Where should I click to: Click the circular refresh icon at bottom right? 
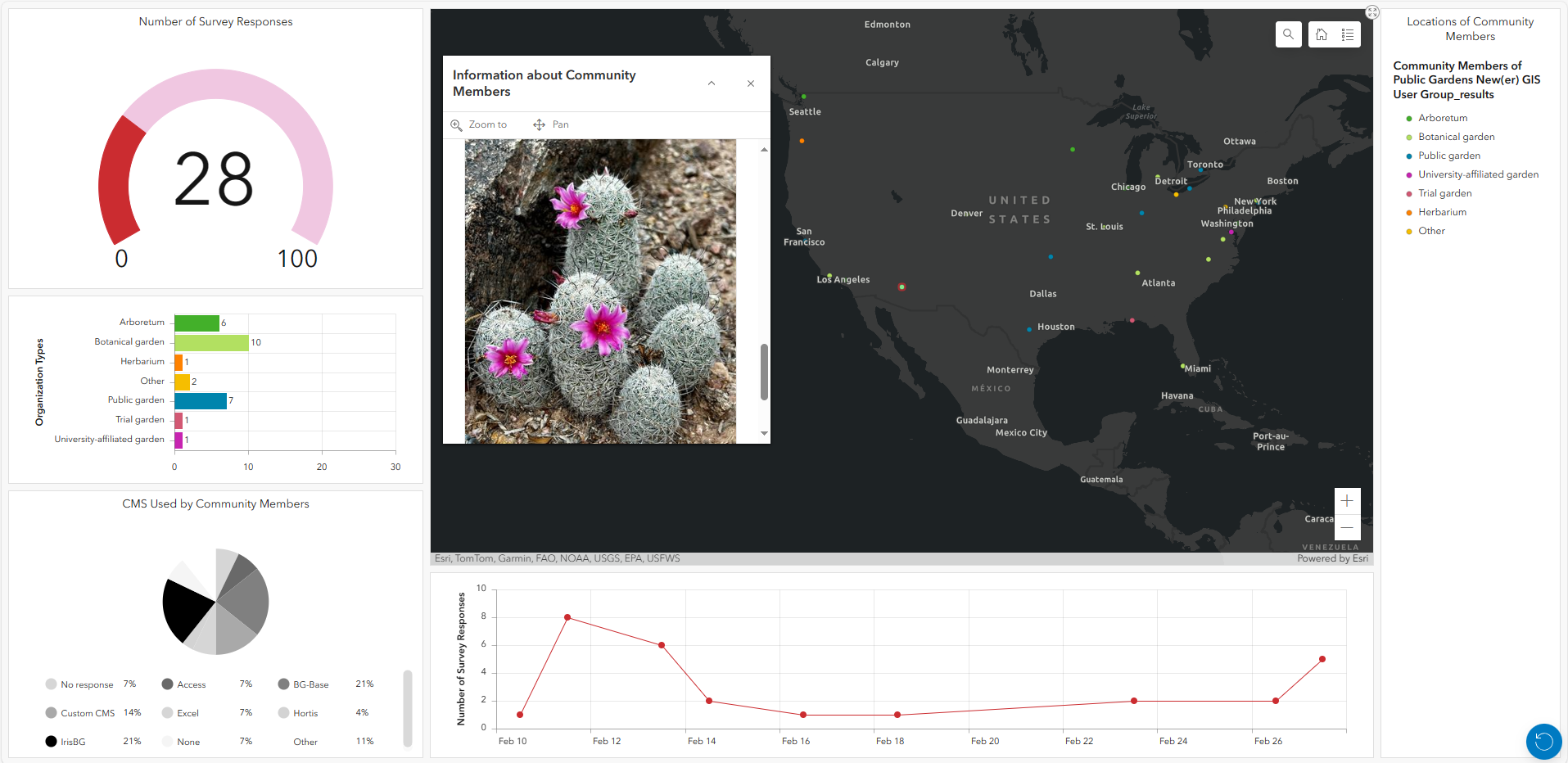click(1543, 742)
